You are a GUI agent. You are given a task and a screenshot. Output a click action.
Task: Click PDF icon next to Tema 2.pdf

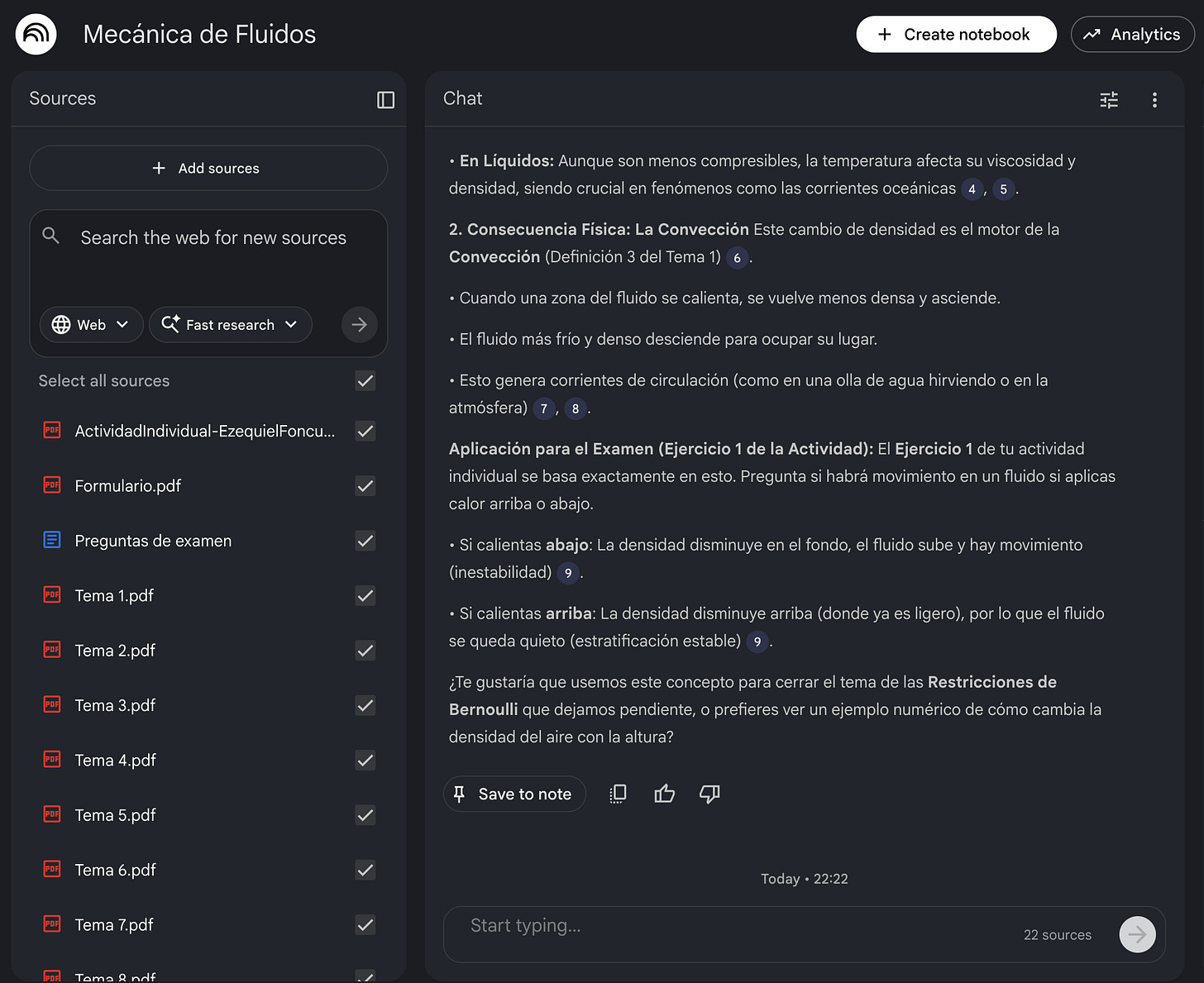click(52, 649)
